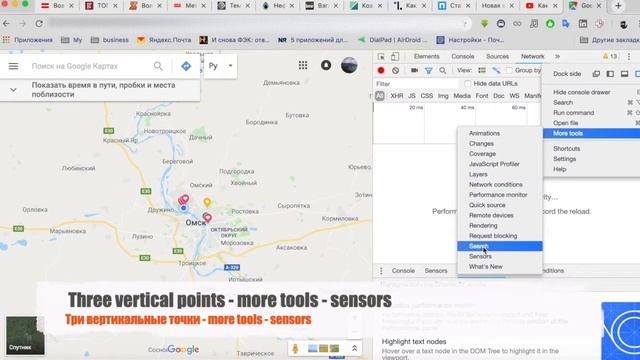Expand the map imagery strip arrows
The width and height of the screenshot is (640, 360).
354,348
